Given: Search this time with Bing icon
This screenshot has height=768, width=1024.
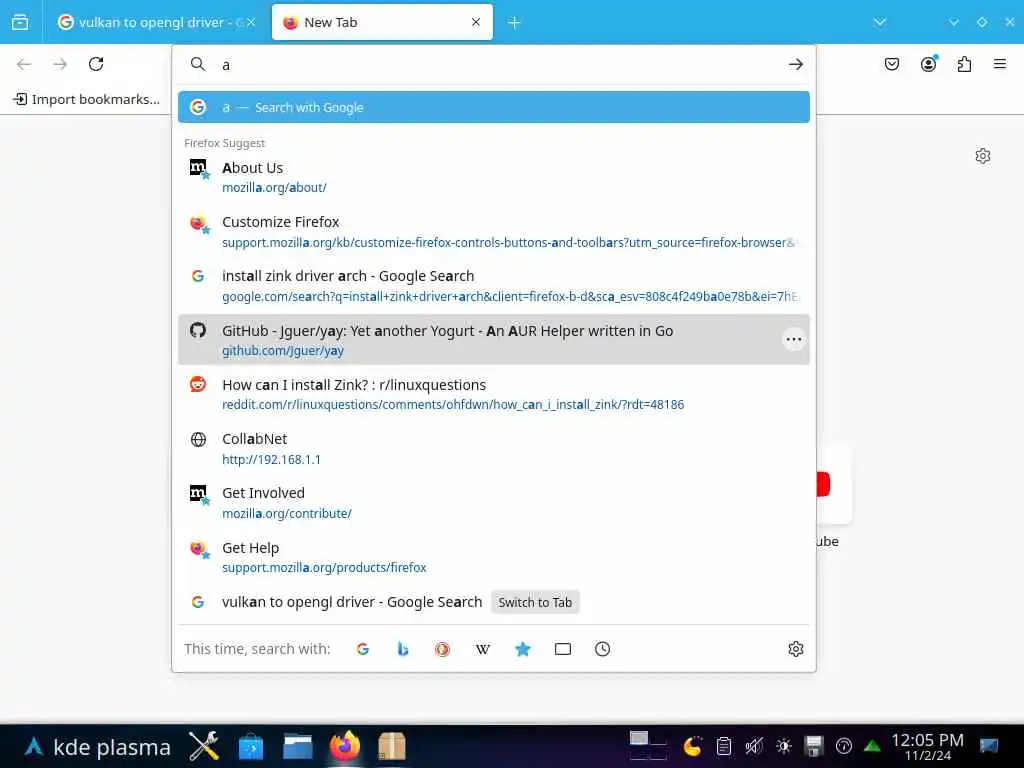Looking at the screenshot, I should tap(403, 649).
